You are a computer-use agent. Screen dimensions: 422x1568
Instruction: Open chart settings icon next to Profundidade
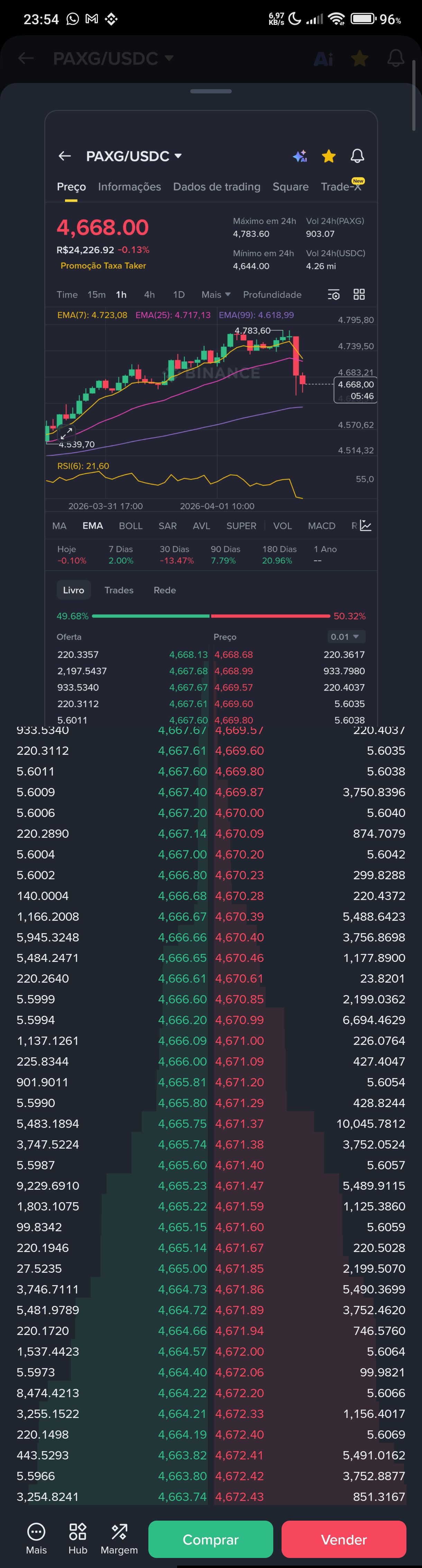(x=334, y=295)
